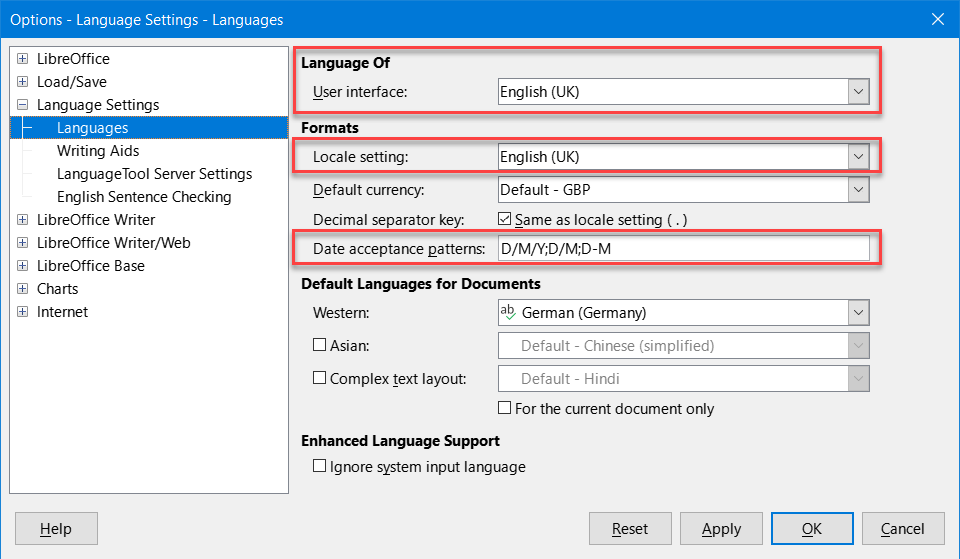The image size is (960, 559).
Task: Click the Cancel button
Action: [x=903, y=528]
